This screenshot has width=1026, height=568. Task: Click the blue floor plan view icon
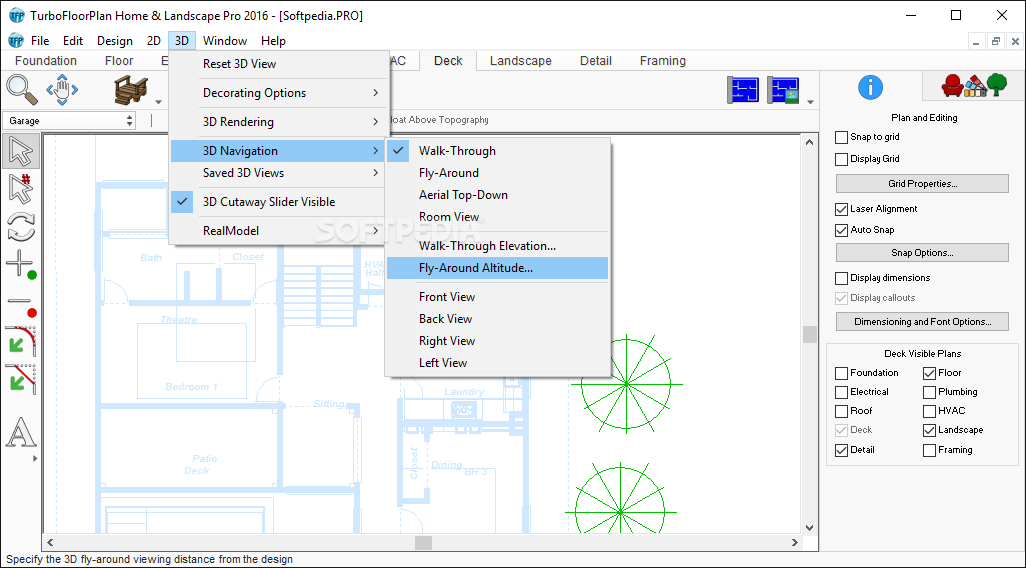coord(743,90)
